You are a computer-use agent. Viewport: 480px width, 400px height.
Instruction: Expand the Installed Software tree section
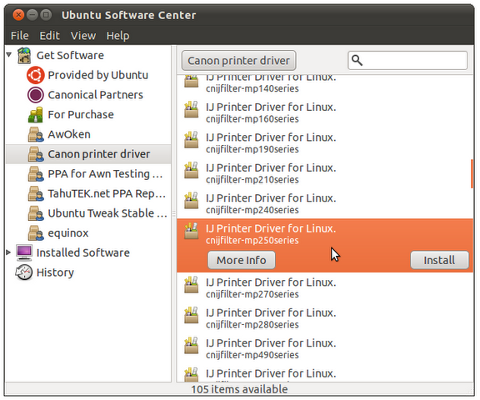(x=9, y=252)
